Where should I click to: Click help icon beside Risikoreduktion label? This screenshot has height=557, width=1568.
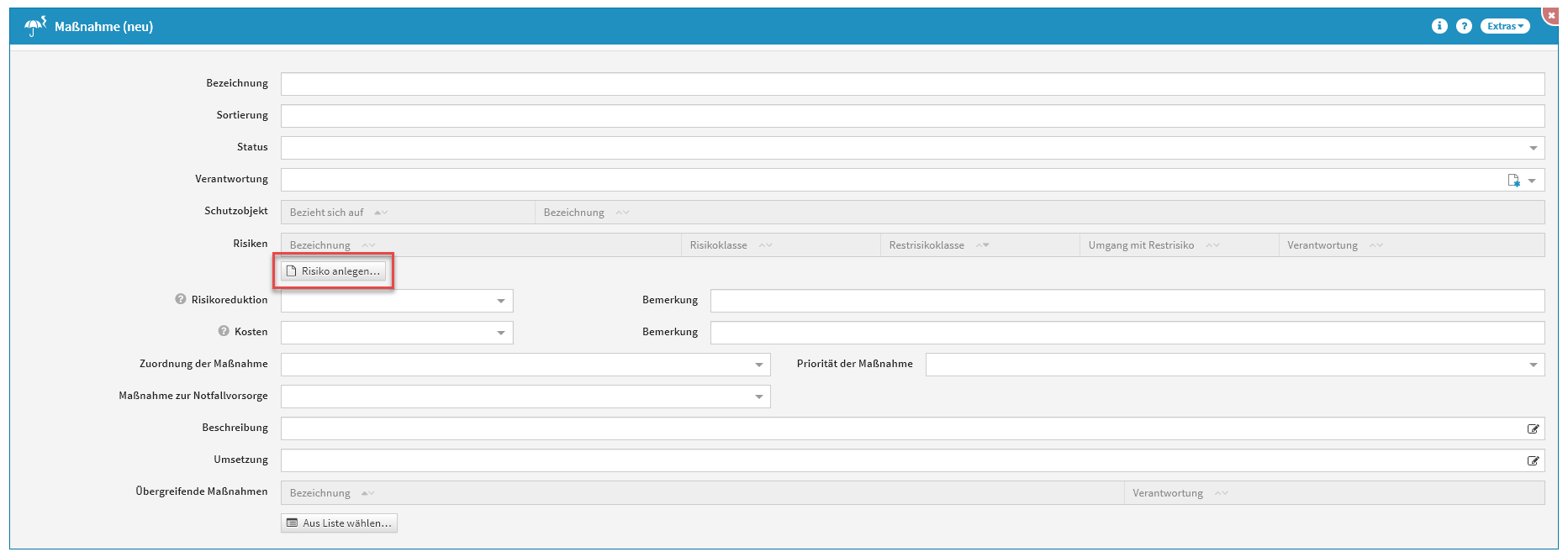click(180, 299)
